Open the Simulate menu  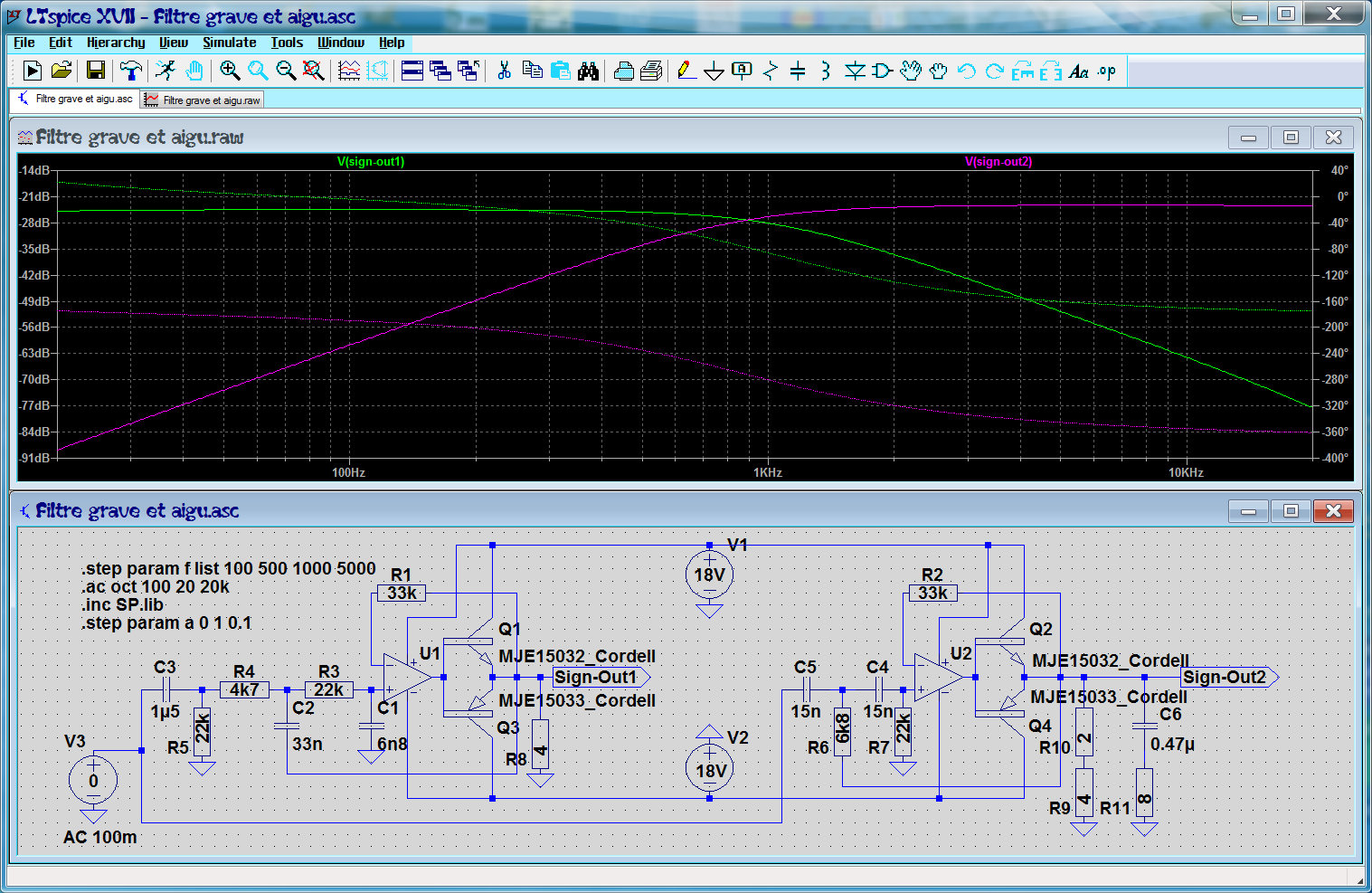coord(230,43)
